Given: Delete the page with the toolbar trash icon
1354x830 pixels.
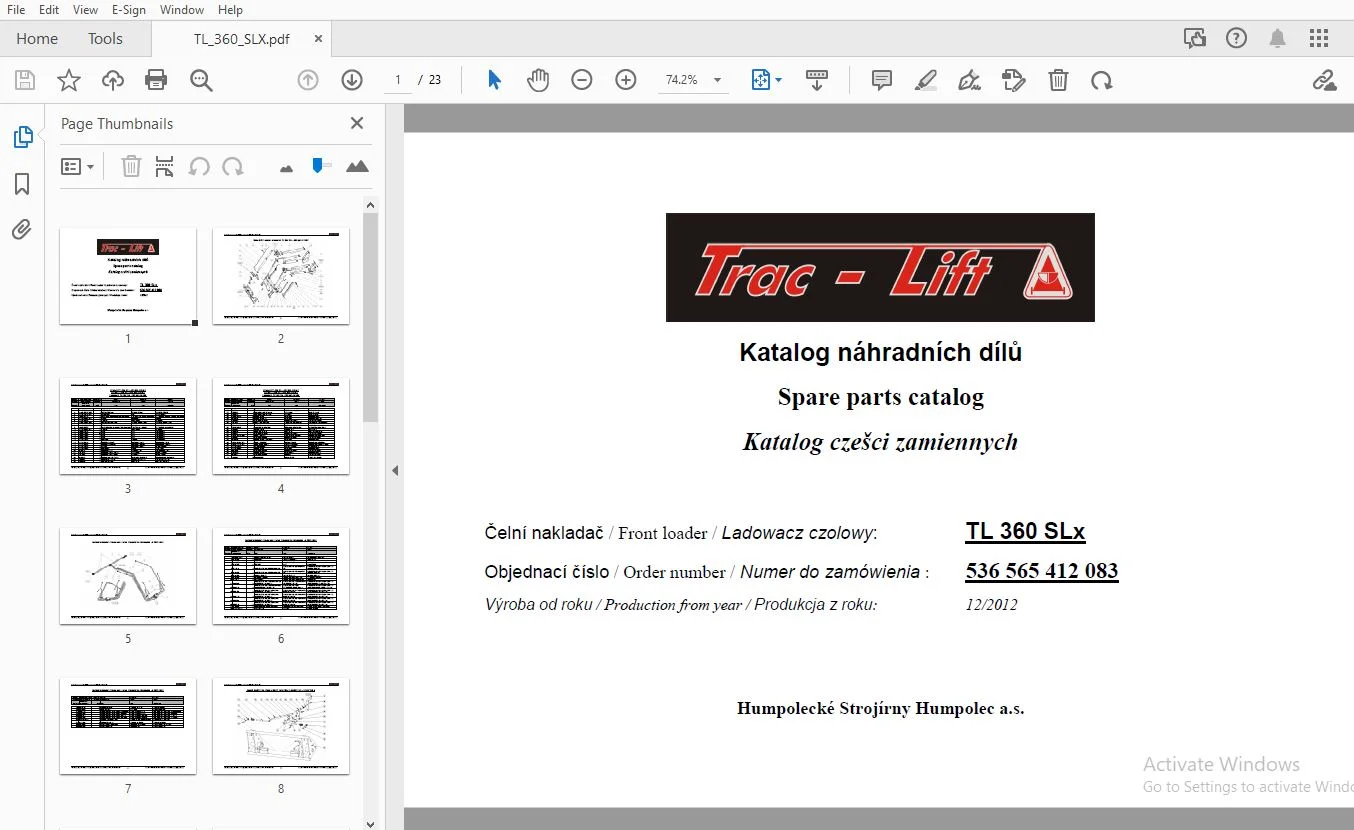Looking at the screenshot, I should pyautogui.click(x=1058, y=80).
